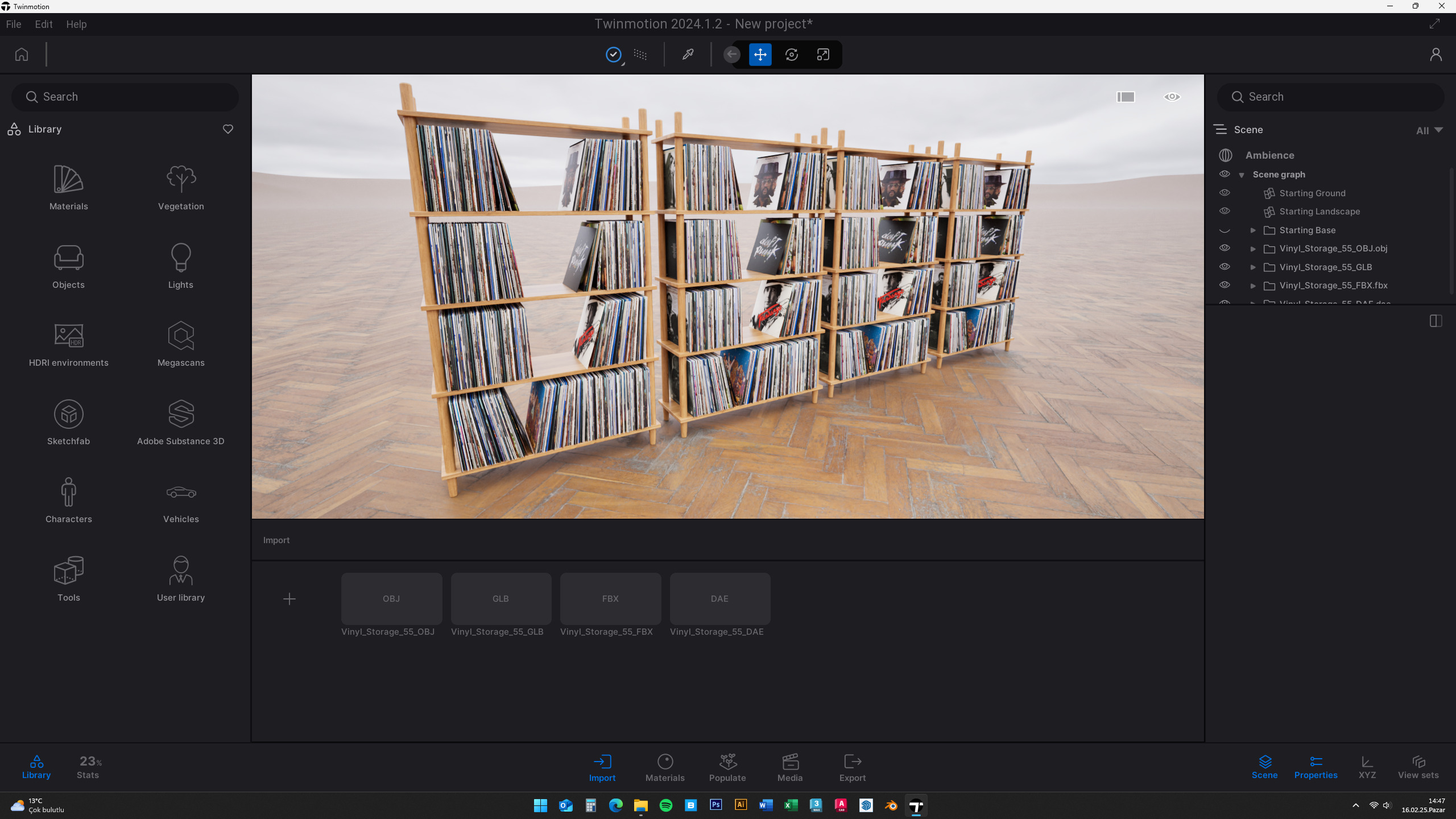Open the user account icon
The width and height of the screenshot is (1456, 819).
click(1436, 55)
